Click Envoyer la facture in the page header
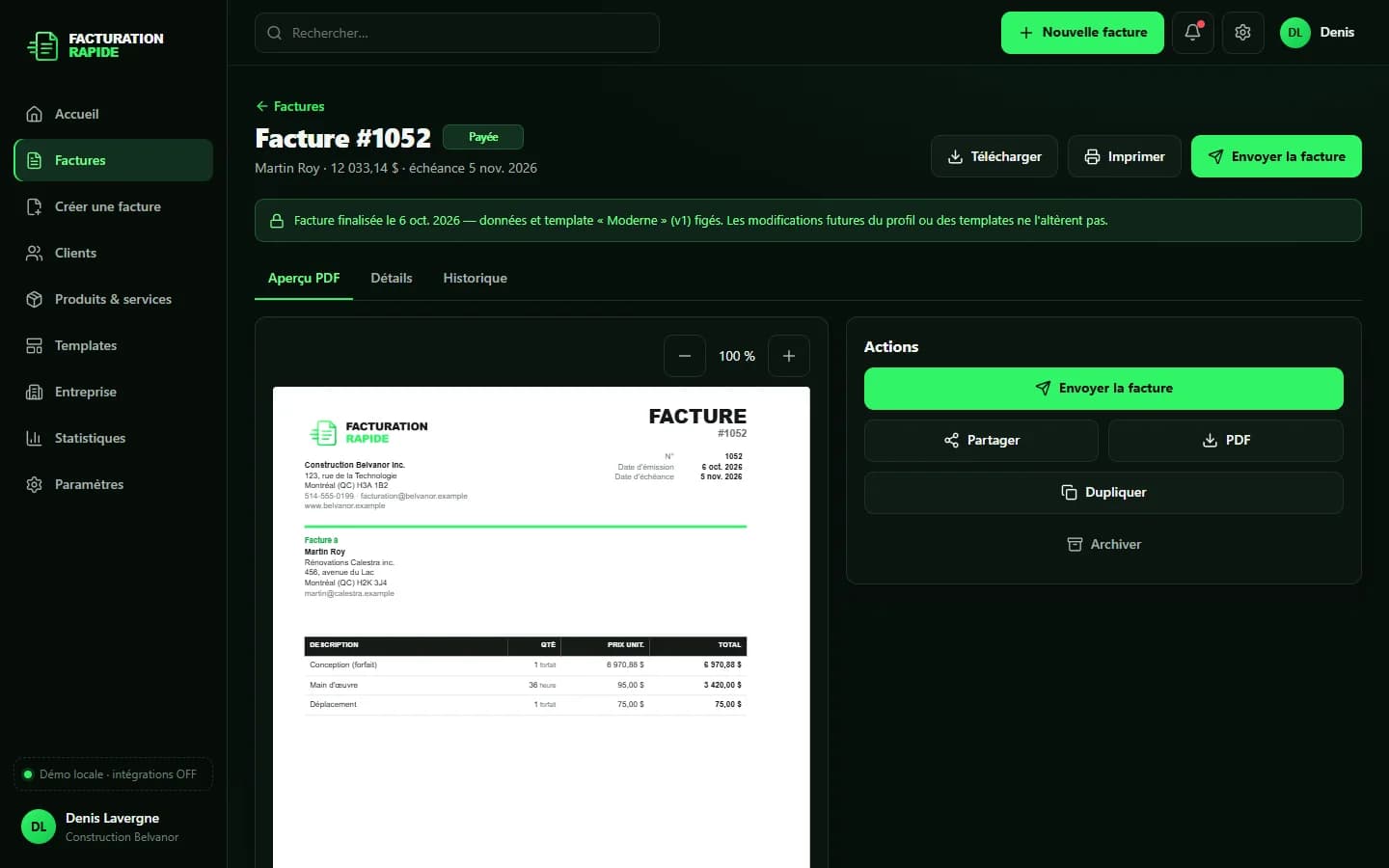The image size is (1389, 868). pos(1276,156)
